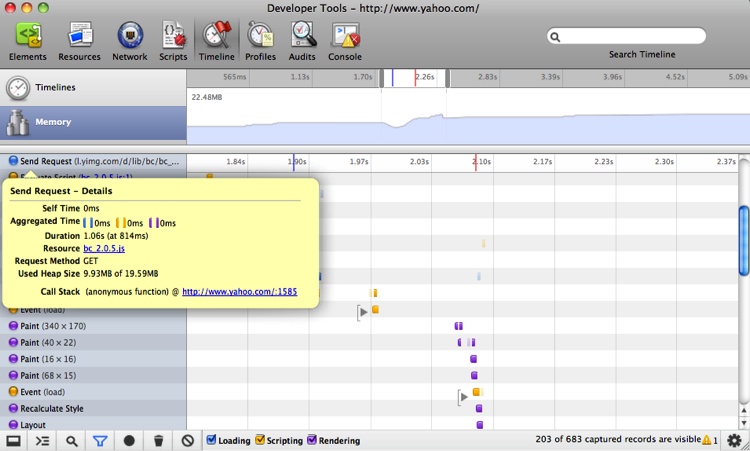
Task: Click the right overview window handle
Action: coord(447,78)
